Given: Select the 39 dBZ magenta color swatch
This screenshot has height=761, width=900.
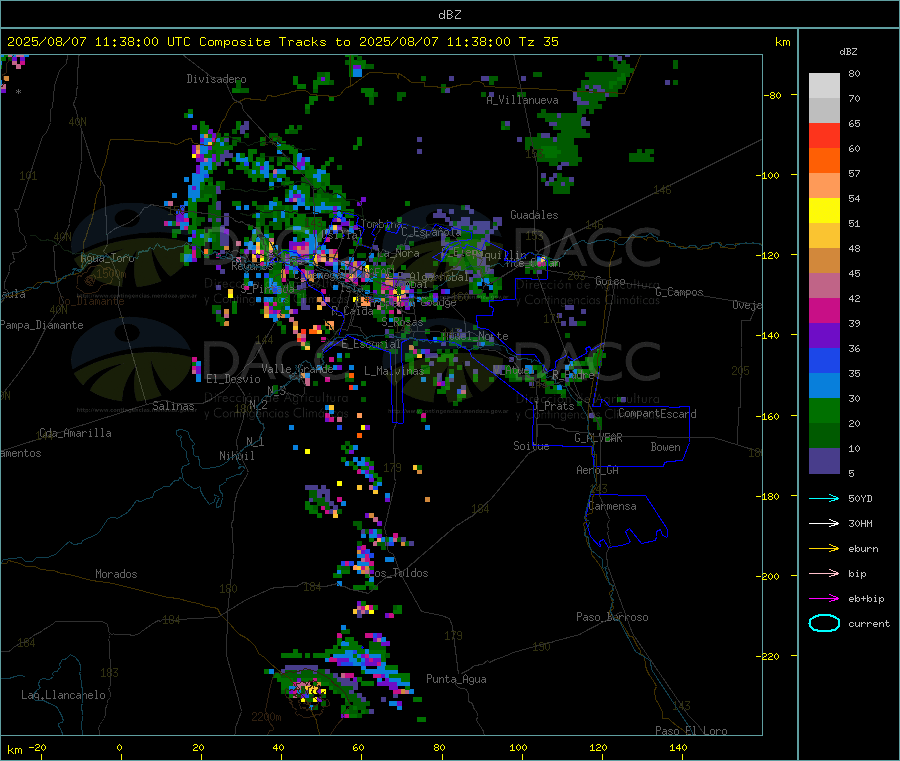Looking at the screenshot, I should tap(824, 310).
